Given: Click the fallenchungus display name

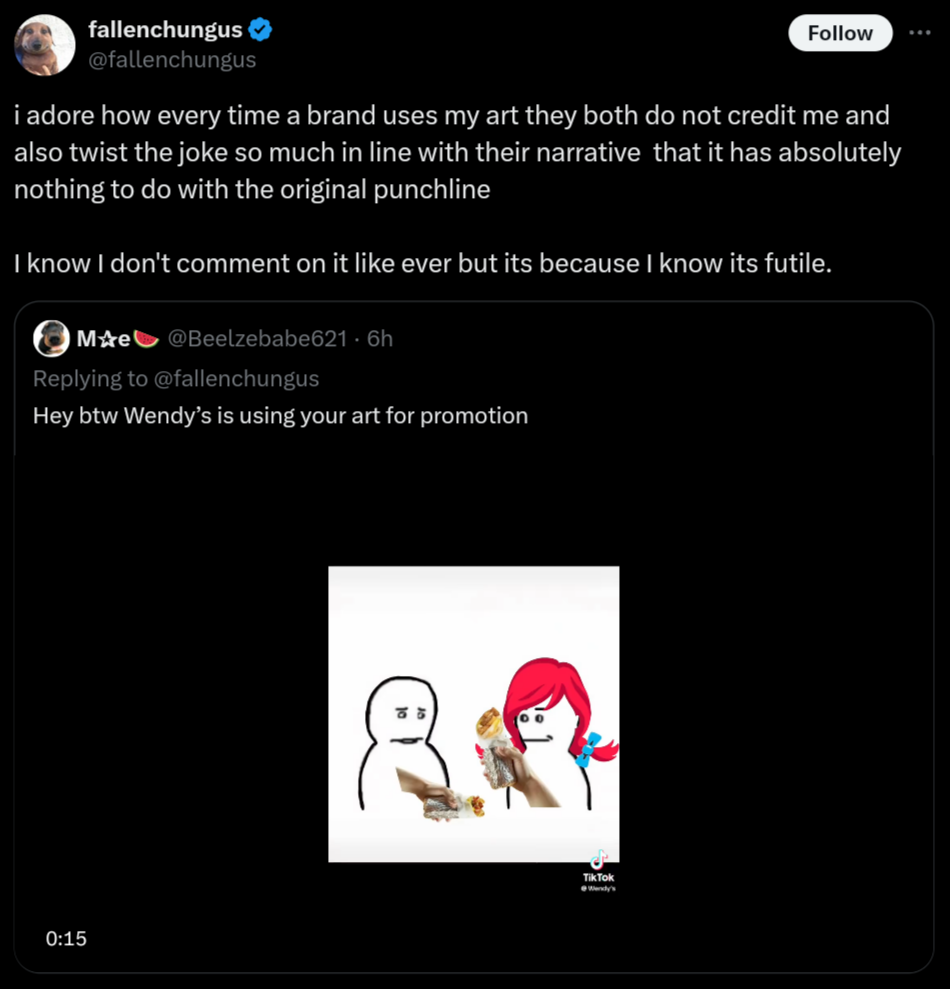Looking at the screenshot, I should (165, 31).
